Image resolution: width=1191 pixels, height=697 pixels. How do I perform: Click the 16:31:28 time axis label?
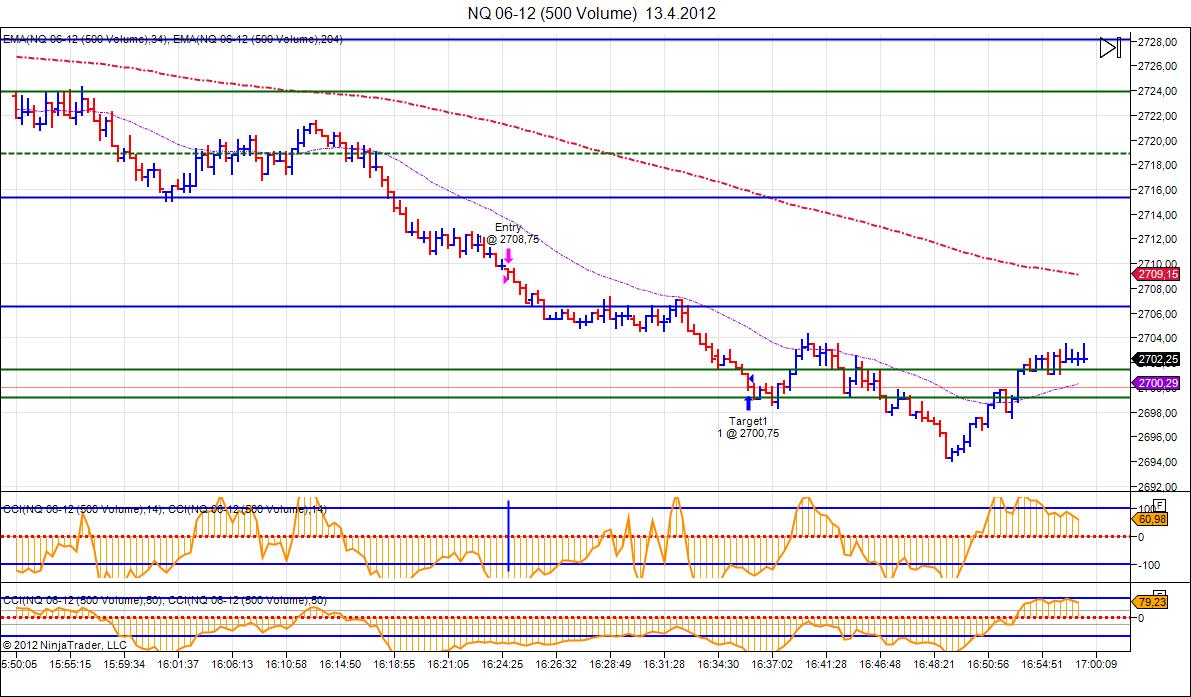[664, 664]
